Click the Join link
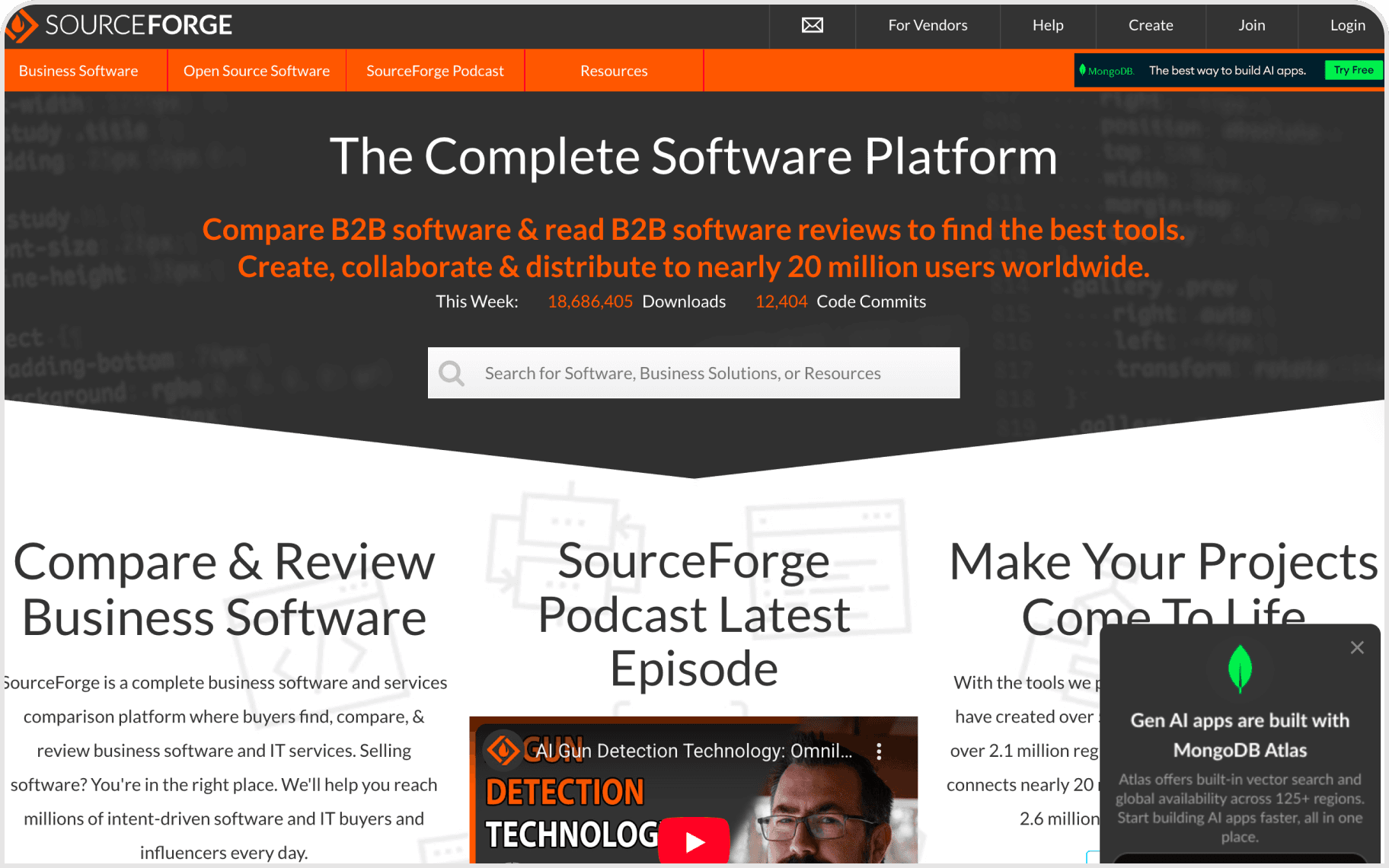This screenshot has width=1389, height=868. 1251,25
